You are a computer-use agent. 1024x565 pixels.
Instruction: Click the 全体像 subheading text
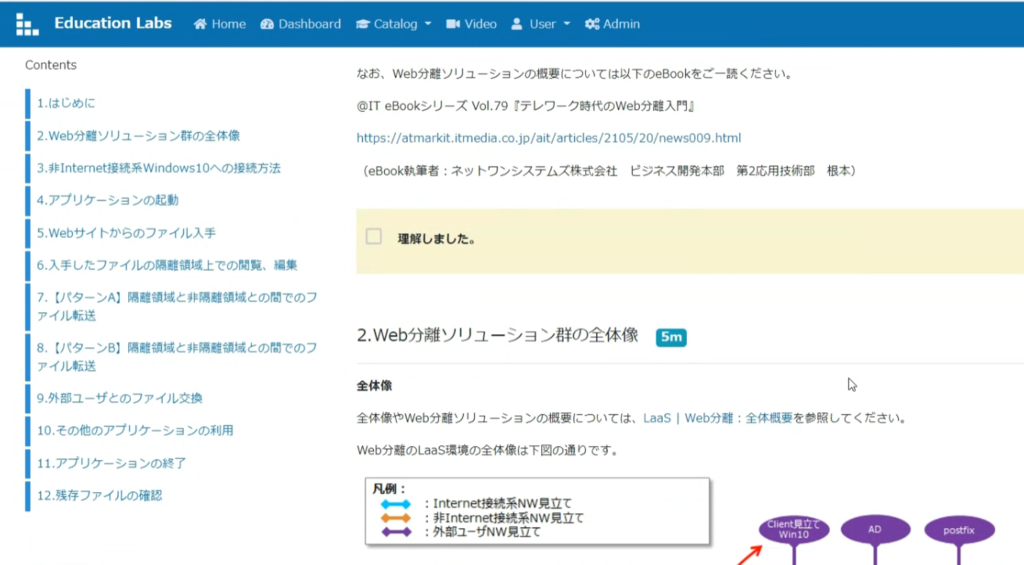(x=374, y=386)
